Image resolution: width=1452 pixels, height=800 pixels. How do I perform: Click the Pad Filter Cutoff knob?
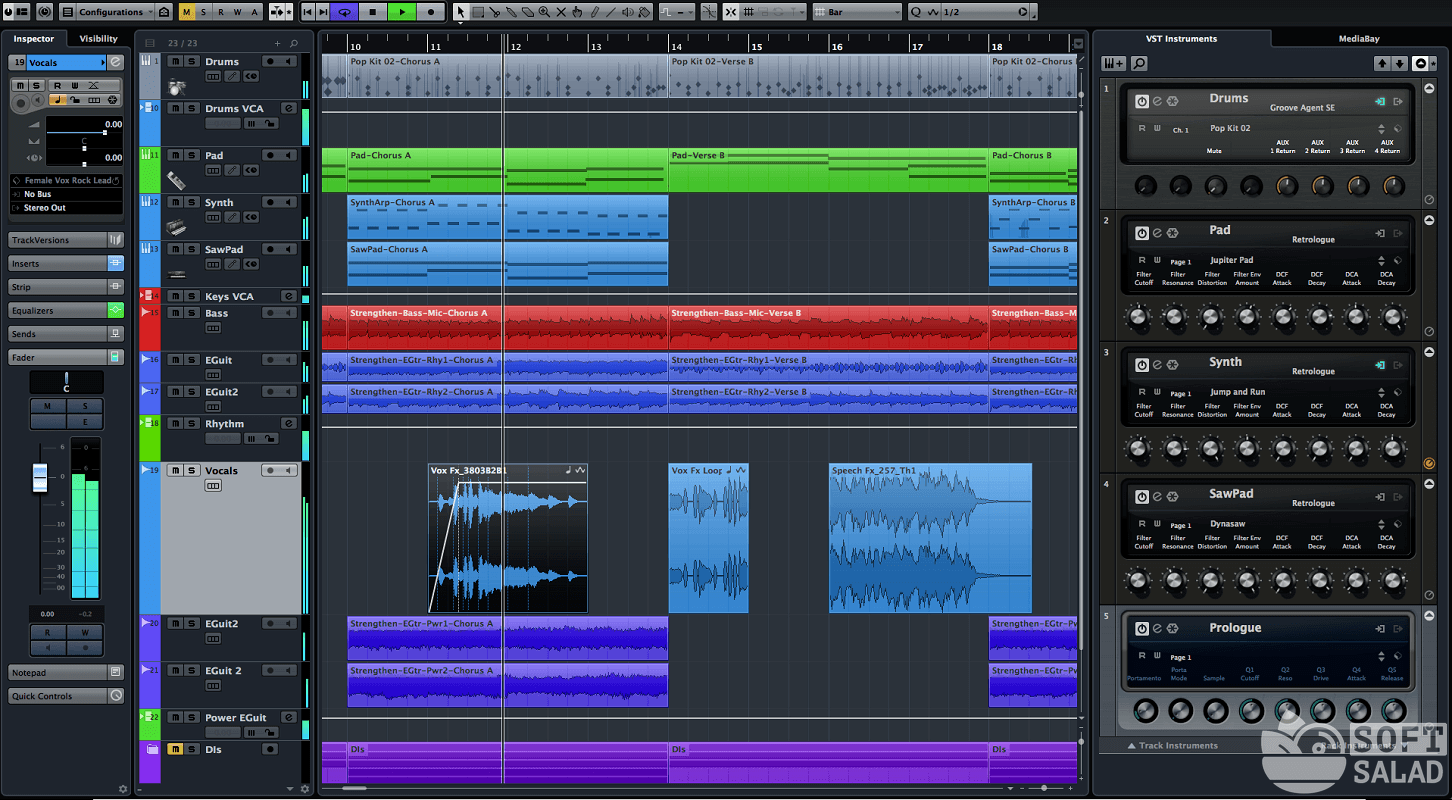point(1139,318)
